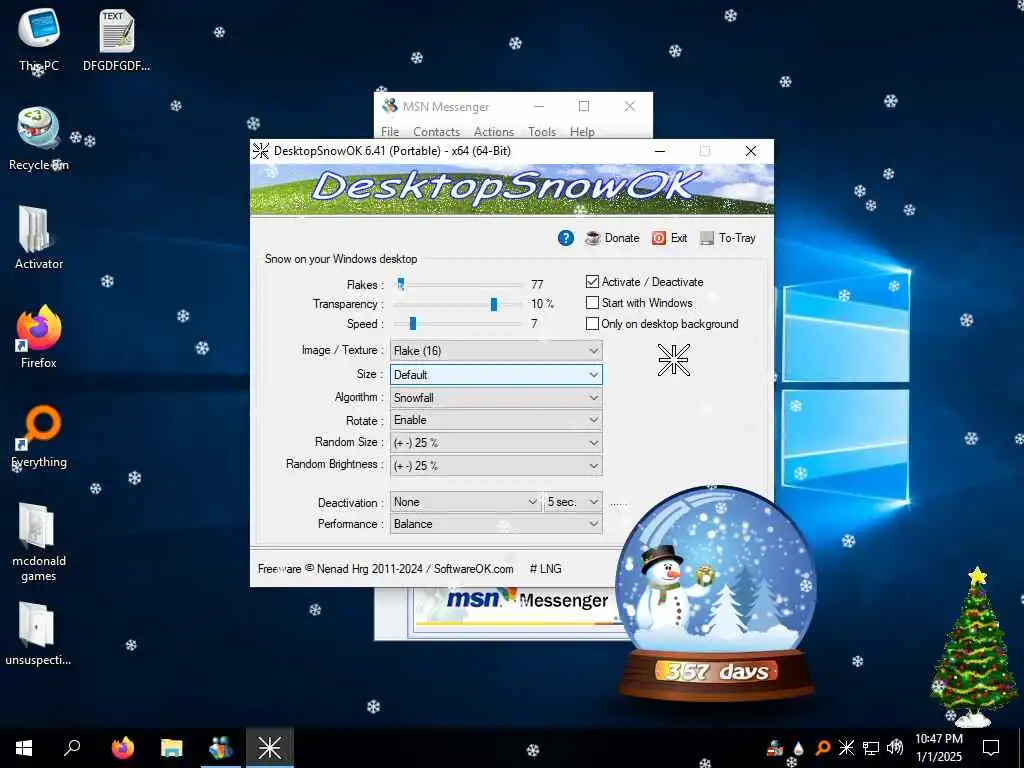Enable Start with Windows checkbox
The image size is (1024, 768).
(592, 303)
